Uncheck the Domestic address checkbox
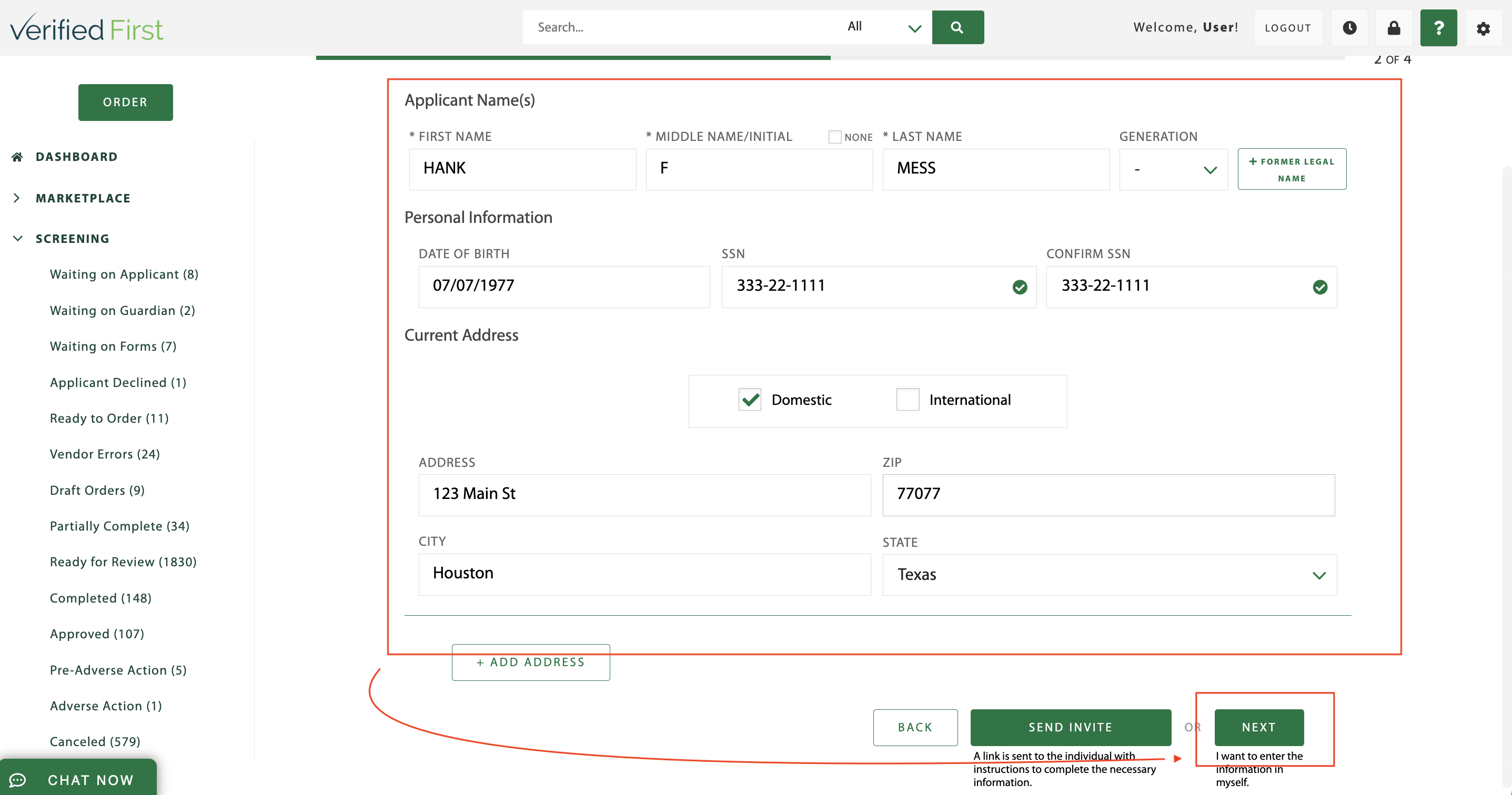The width and height of the screenshot is (1512, 795). [750, 400]
